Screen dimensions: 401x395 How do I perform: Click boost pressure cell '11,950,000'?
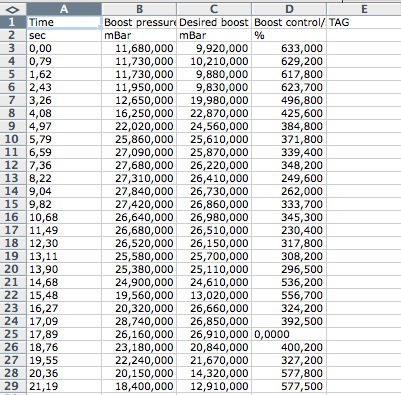coord(139,87)
